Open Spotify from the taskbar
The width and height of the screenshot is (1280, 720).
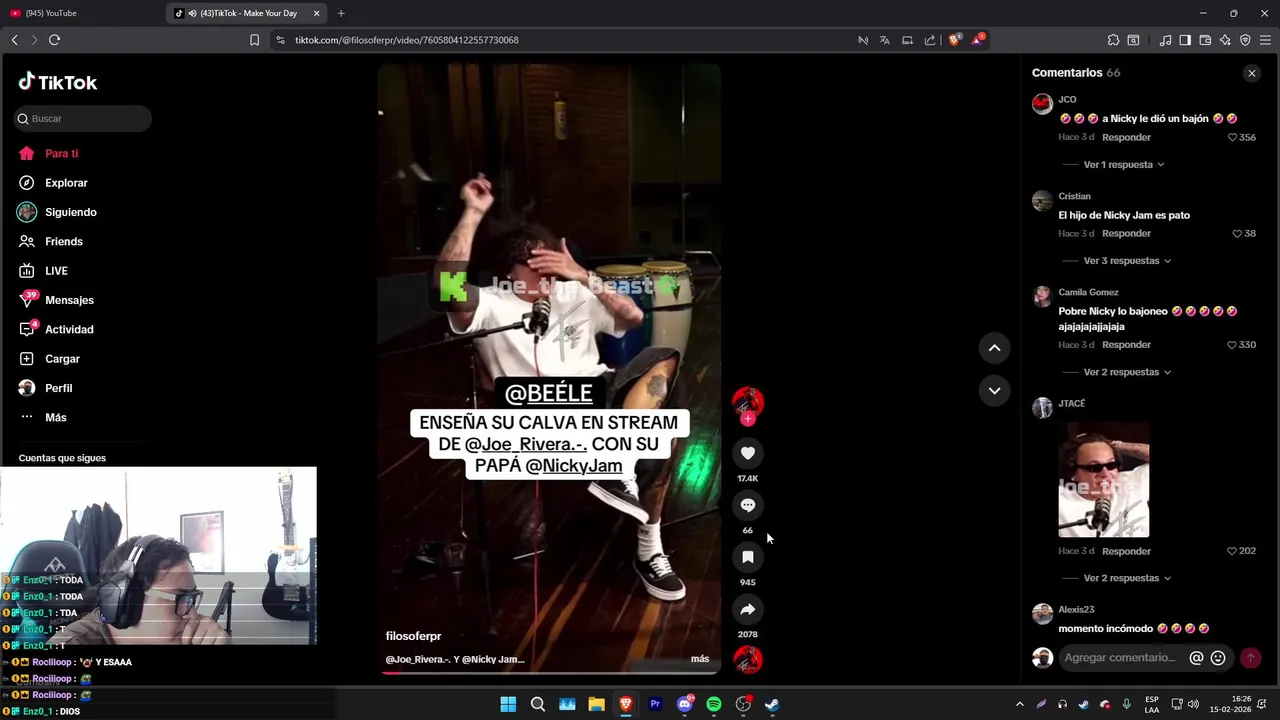tap(714, 704)
